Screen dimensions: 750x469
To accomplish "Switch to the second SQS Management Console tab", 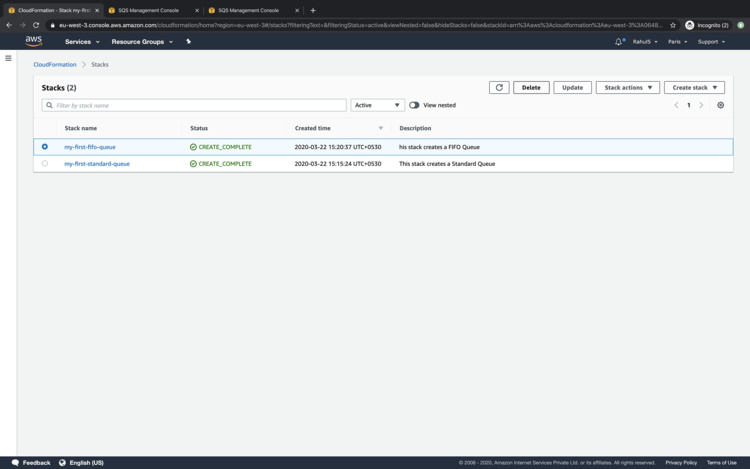I will (x=250, y=10).
